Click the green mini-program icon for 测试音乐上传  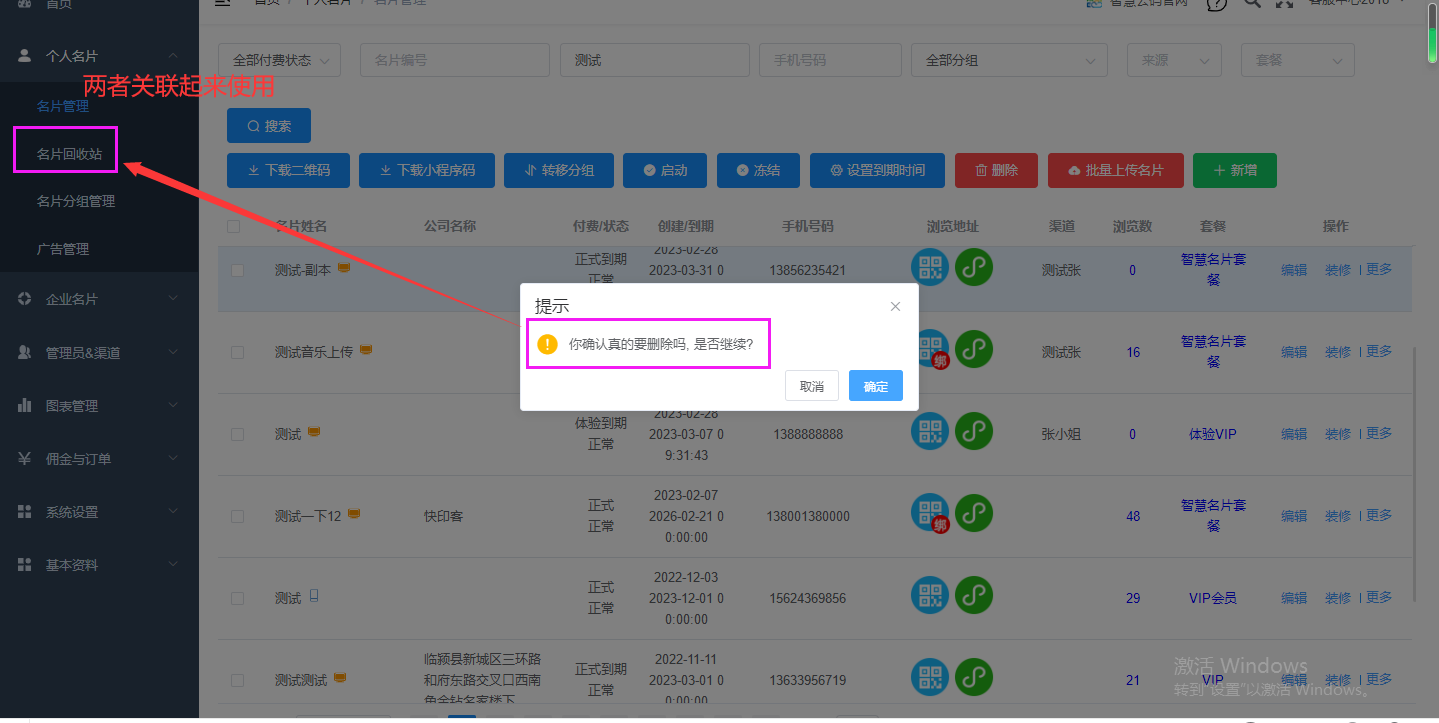pos(973,348)
